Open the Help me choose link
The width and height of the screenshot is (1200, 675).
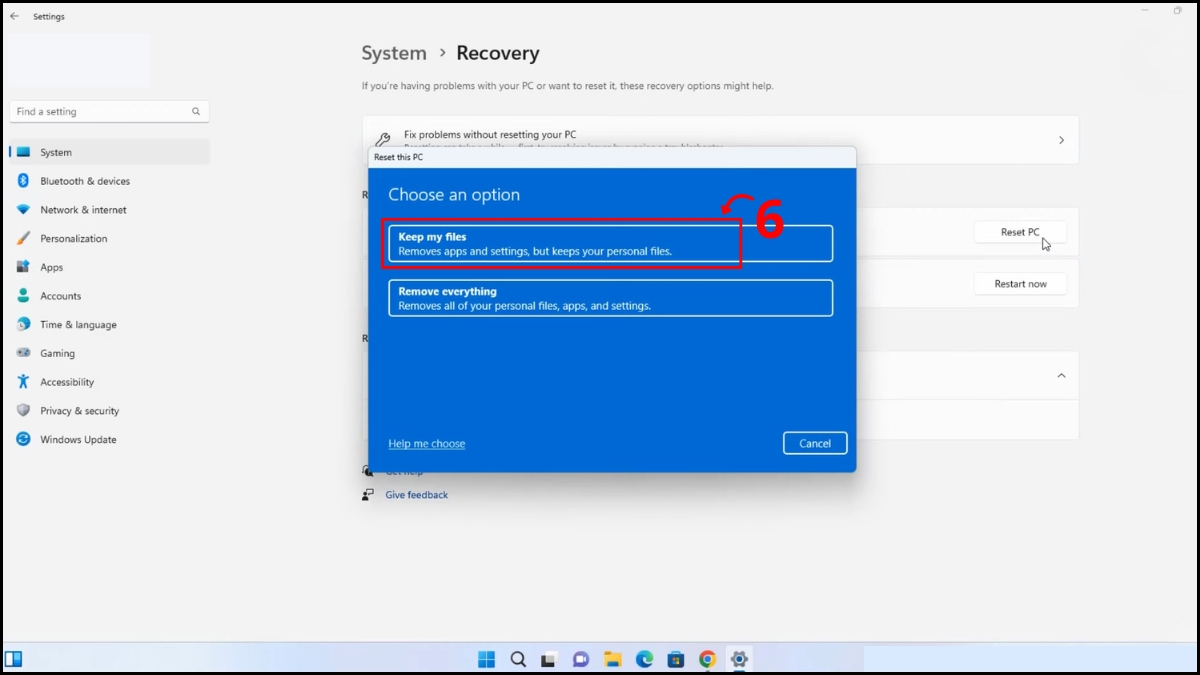pyautogui.click(x=426, y=443)
